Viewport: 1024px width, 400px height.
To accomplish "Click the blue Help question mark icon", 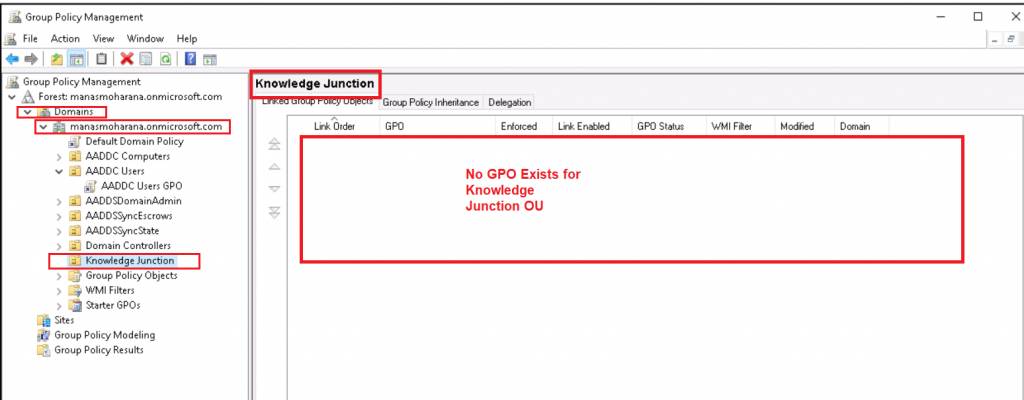I will coord(190,59).
